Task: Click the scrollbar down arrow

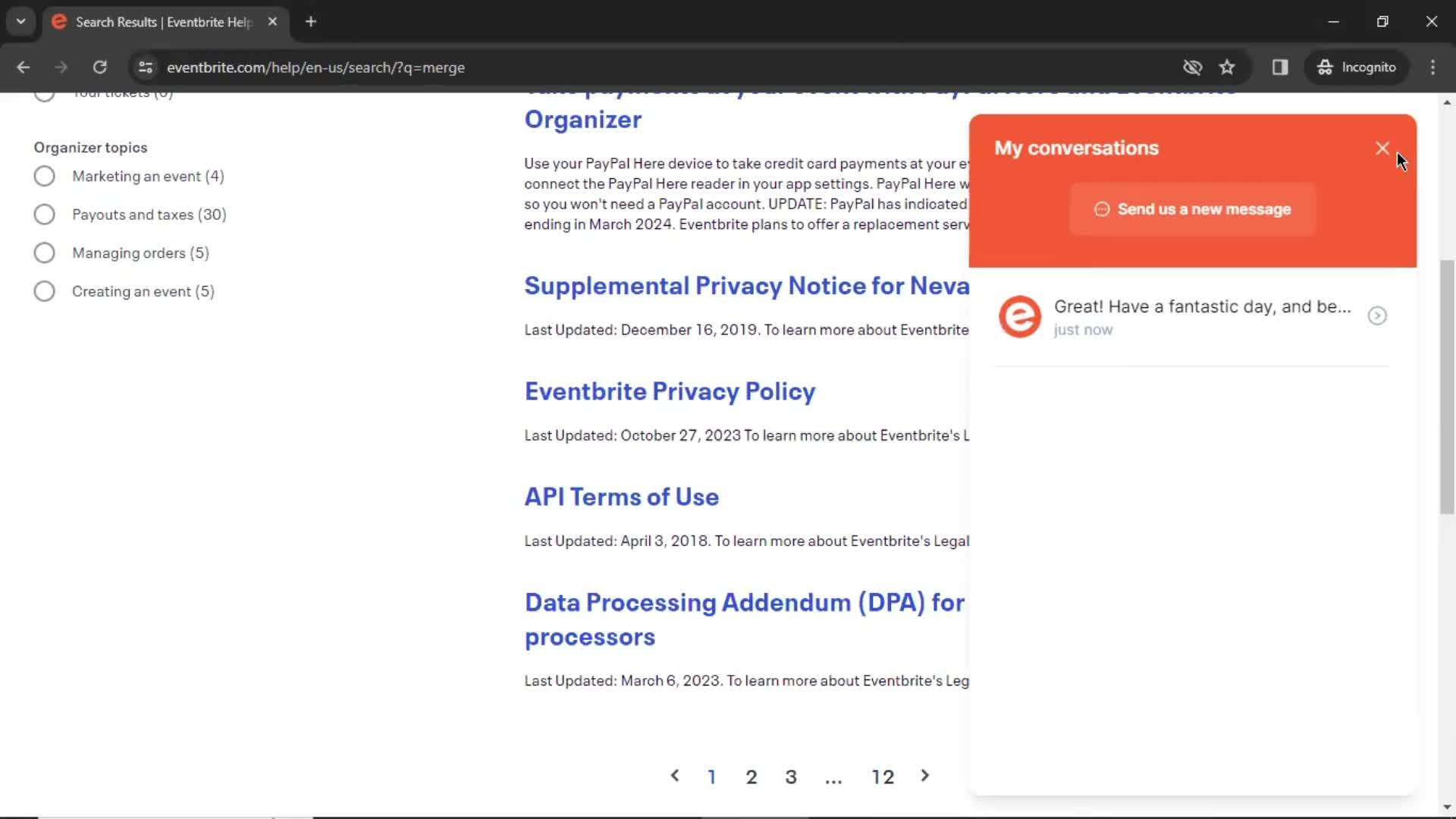Action: point(1447,807)
